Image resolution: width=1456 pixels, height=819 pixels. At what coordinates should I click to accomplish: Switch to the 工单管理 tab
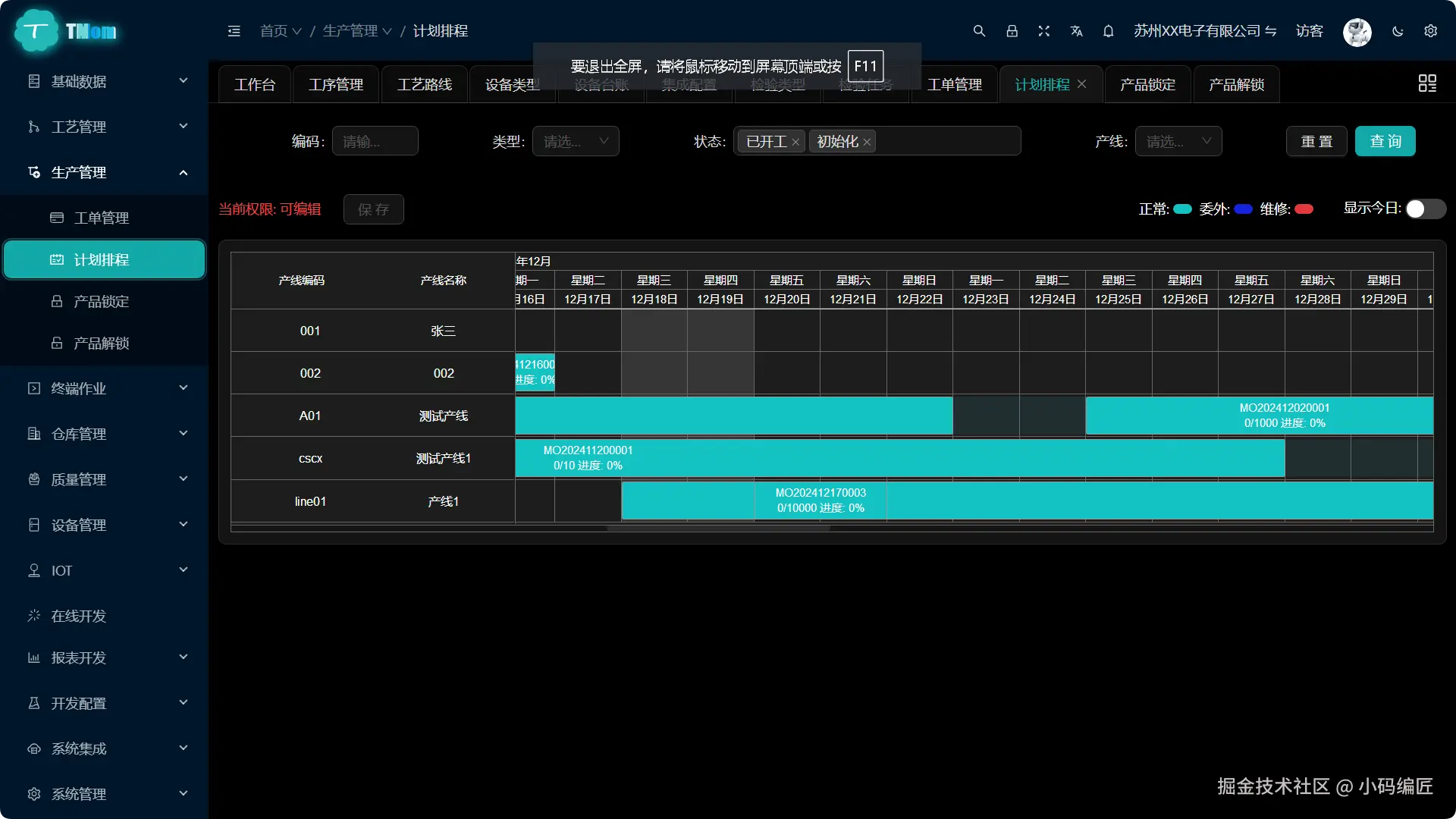click(954, 84)
